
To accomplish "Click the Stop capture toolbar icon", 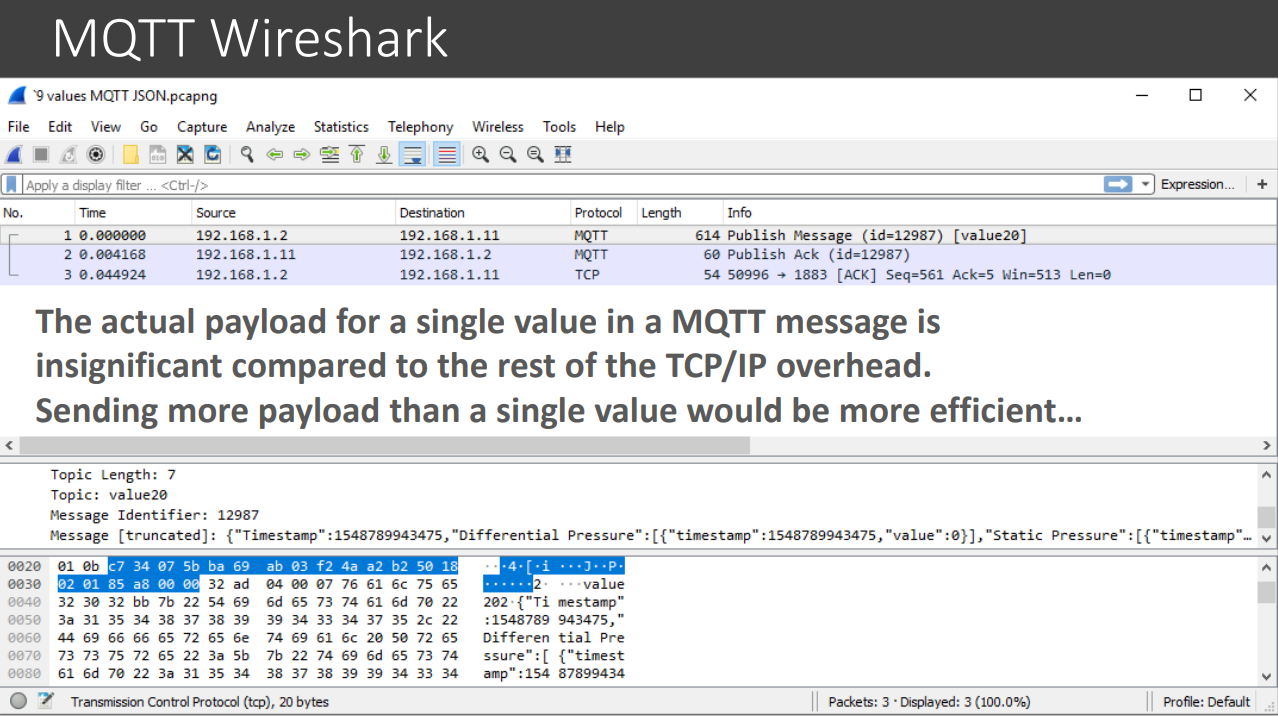I will point(41,155).
